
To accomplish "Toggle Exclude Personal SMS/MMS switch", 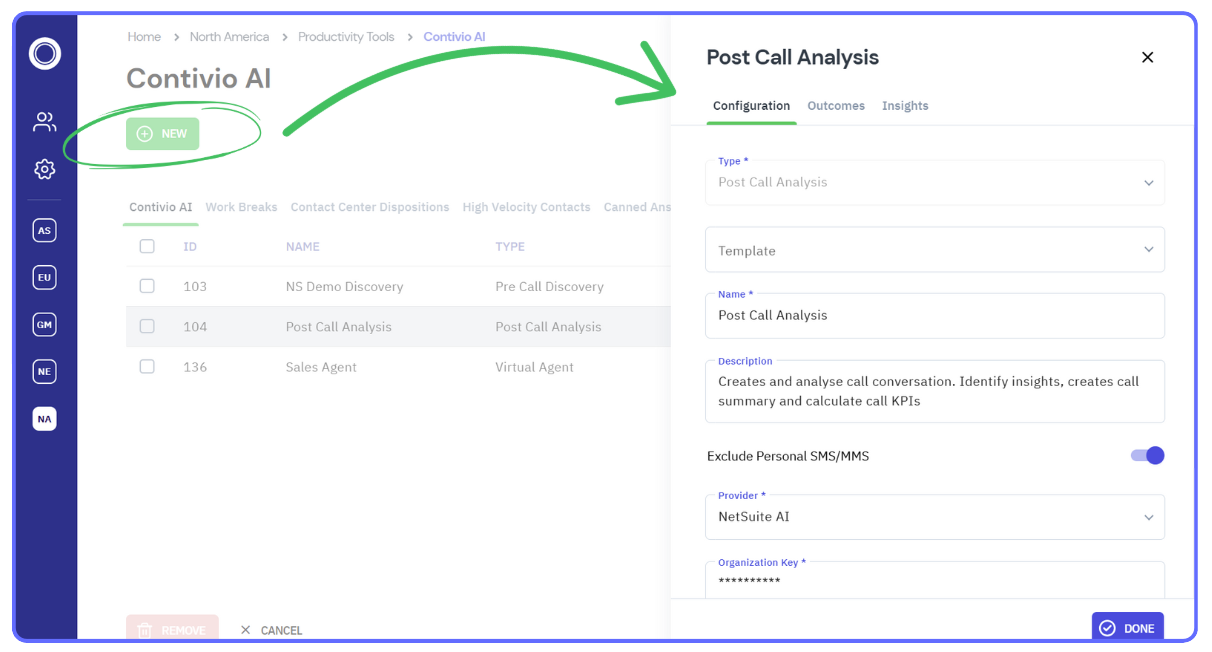I will click(x=1147, y=456).
